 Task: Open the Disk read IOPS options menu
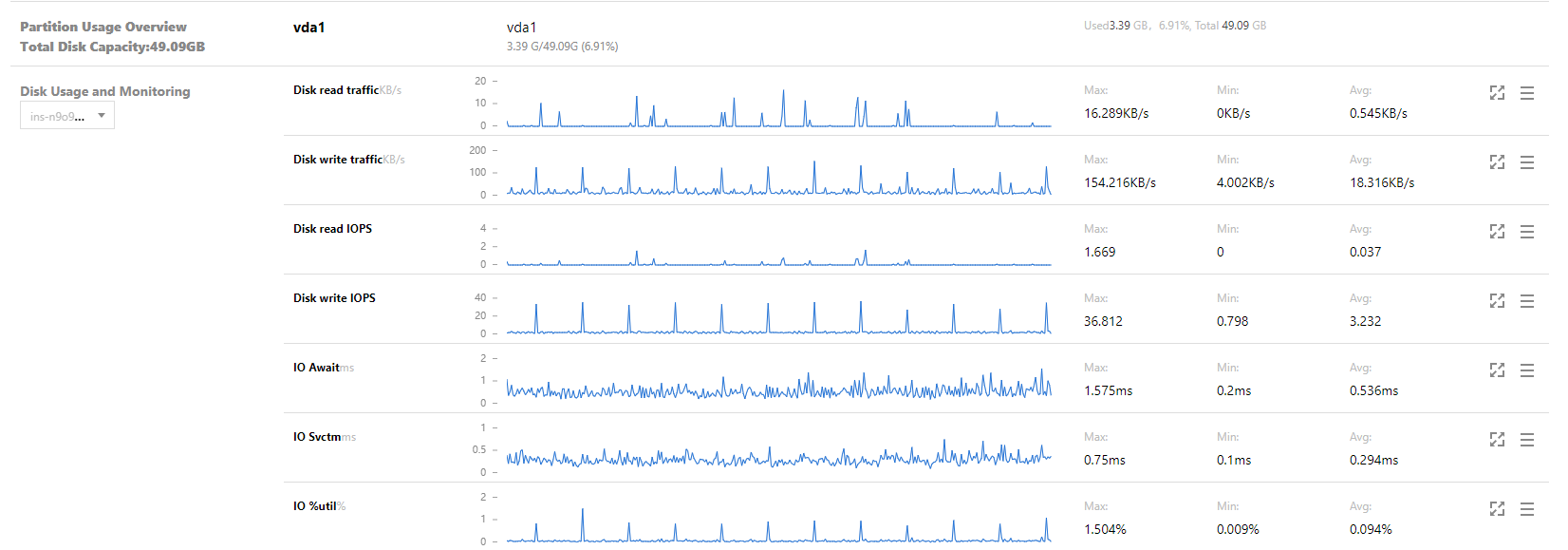(x=1527, y=232)
